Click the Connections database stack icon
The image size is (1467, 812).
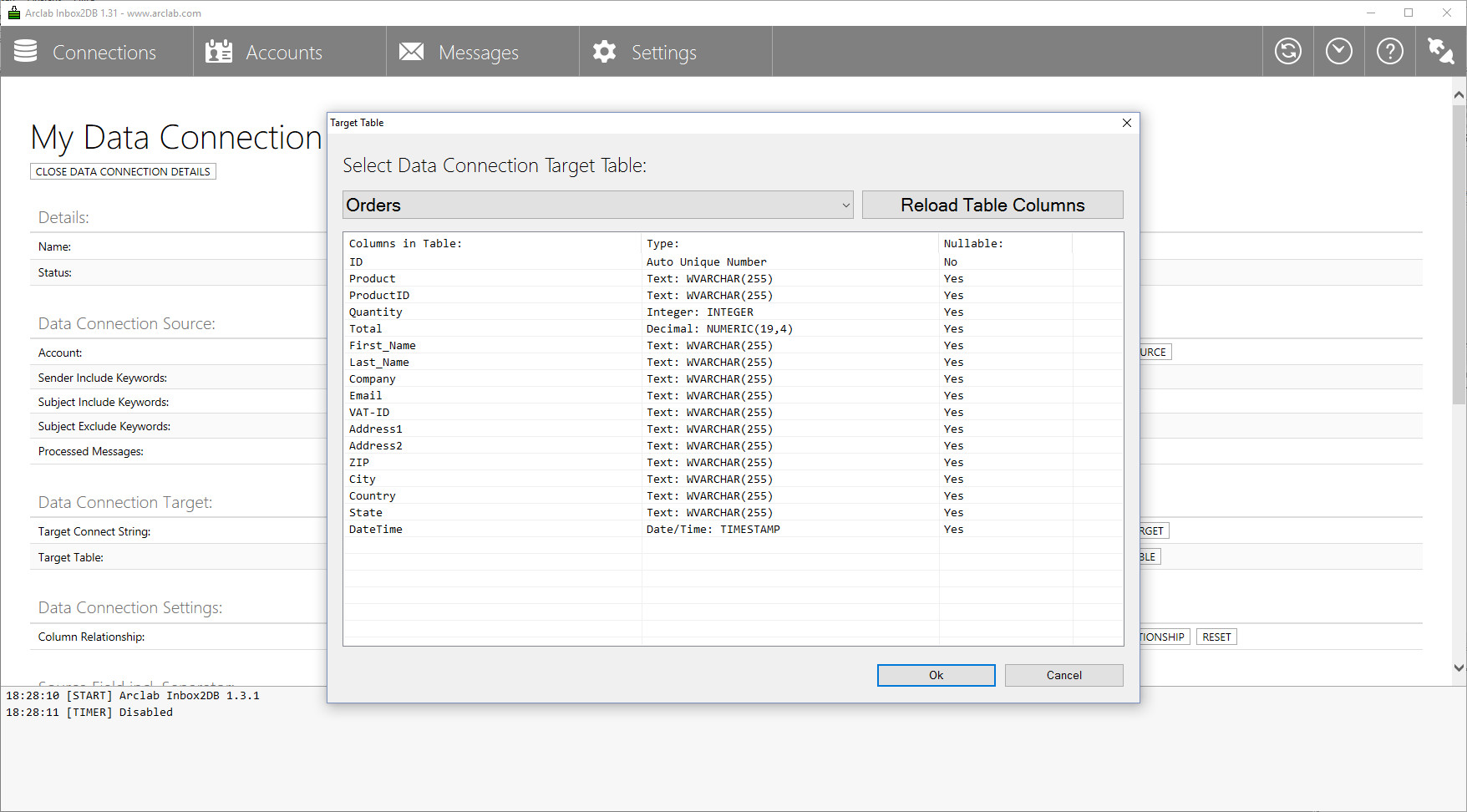26,52
